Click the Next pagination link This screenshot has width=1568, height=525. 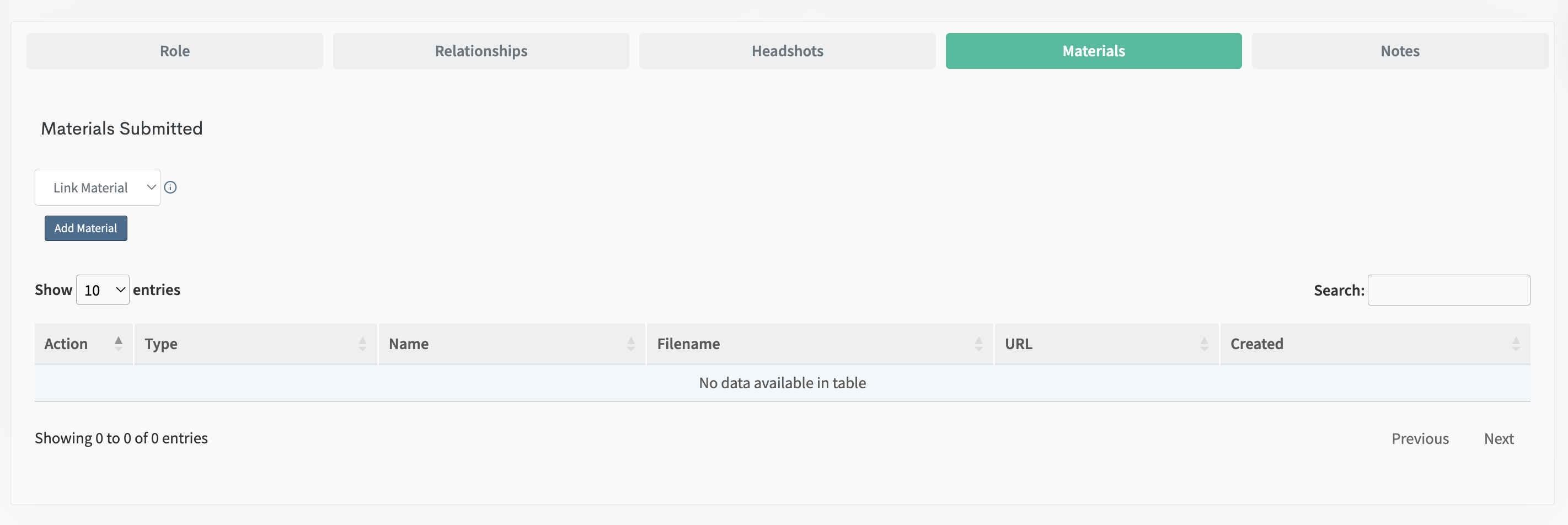(x=1498, y=438)
